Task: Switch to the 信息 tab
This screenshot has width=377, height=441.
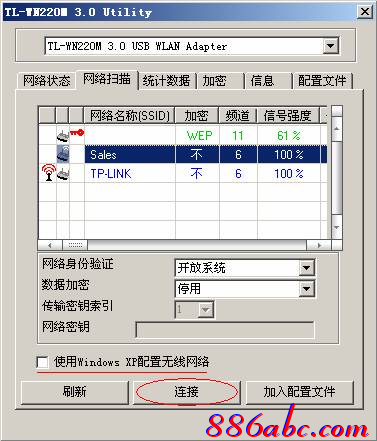Action: coord(268,81)
